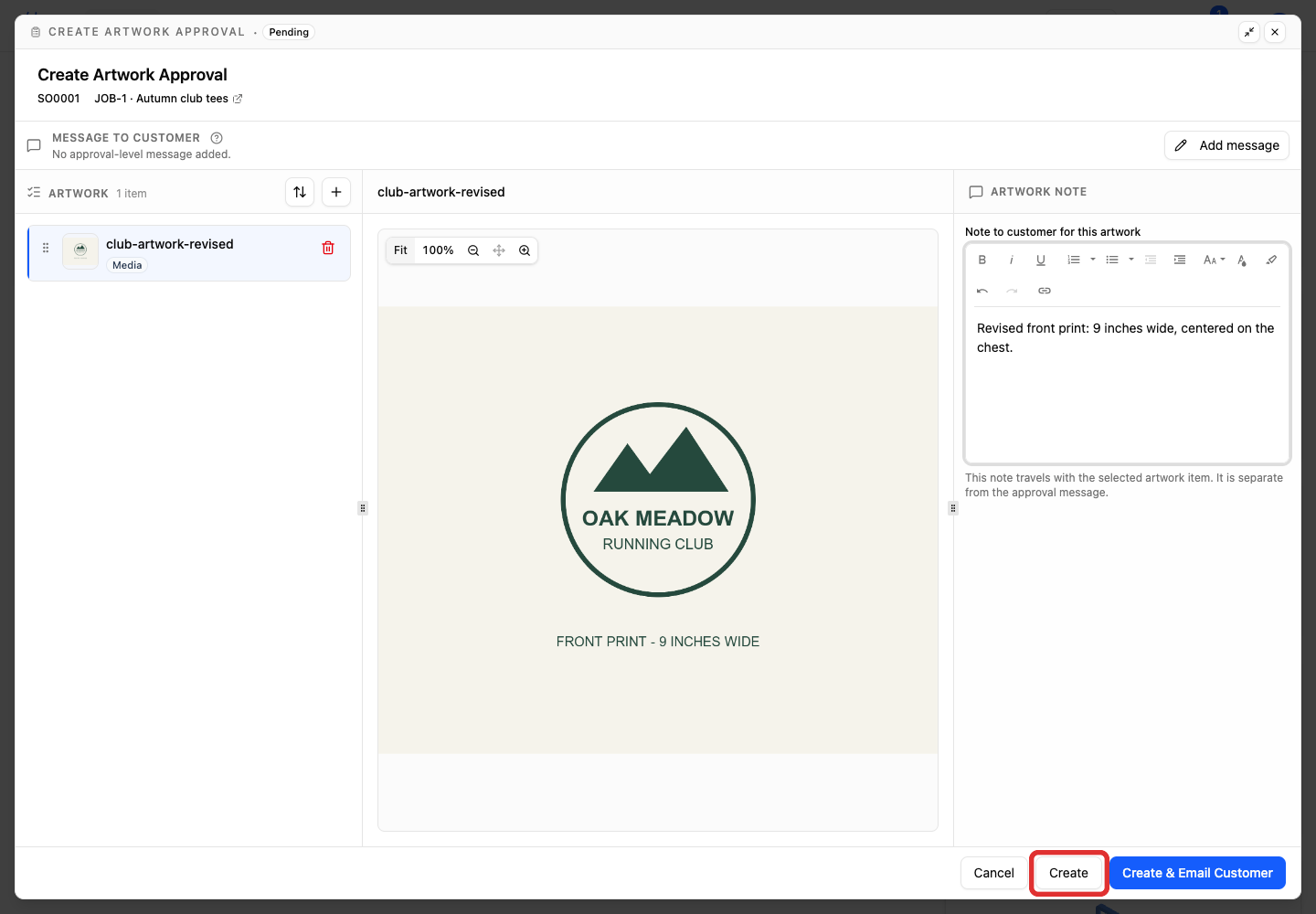Click the Pending status badge

pos(289,32)
